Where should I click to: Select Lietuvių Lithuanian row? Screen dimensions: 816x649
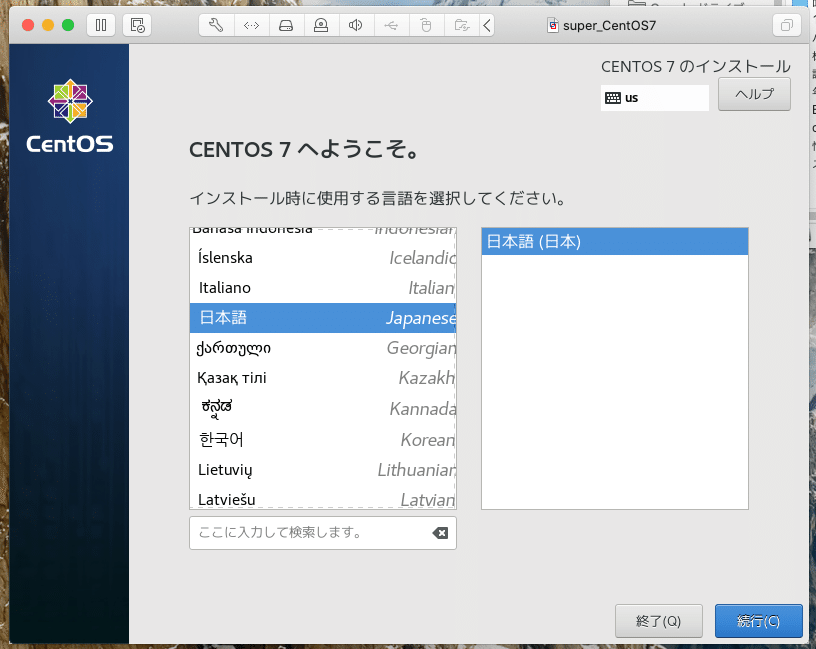[x=323, y=470]
